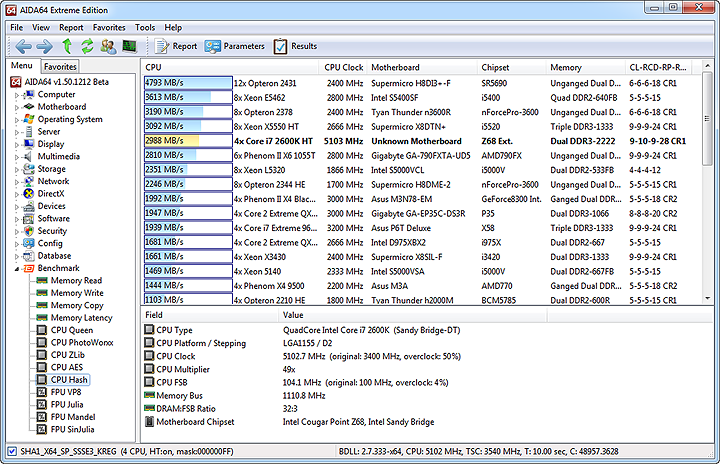The height and width of the screenshot is (464, 720).
Task: Select the CPU ZLib benchmark icon
Action: click(42, 355)
